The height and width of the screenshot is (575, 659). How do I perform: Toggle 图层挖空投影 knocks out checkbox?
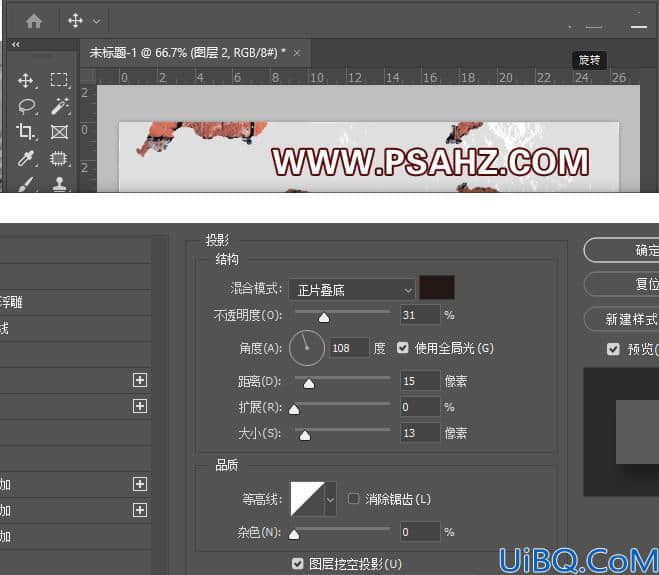pyautogui.click(x=298, y=564)
